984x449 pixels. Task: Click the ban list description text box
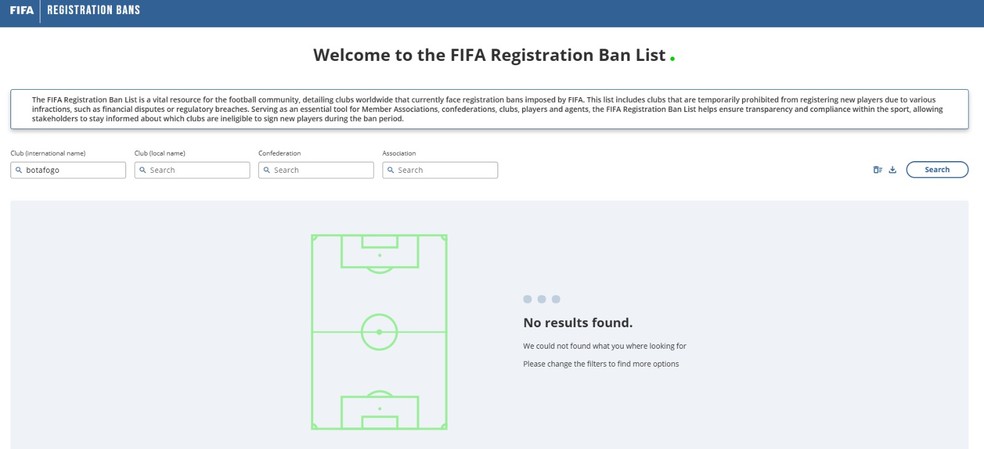(489, 109)
